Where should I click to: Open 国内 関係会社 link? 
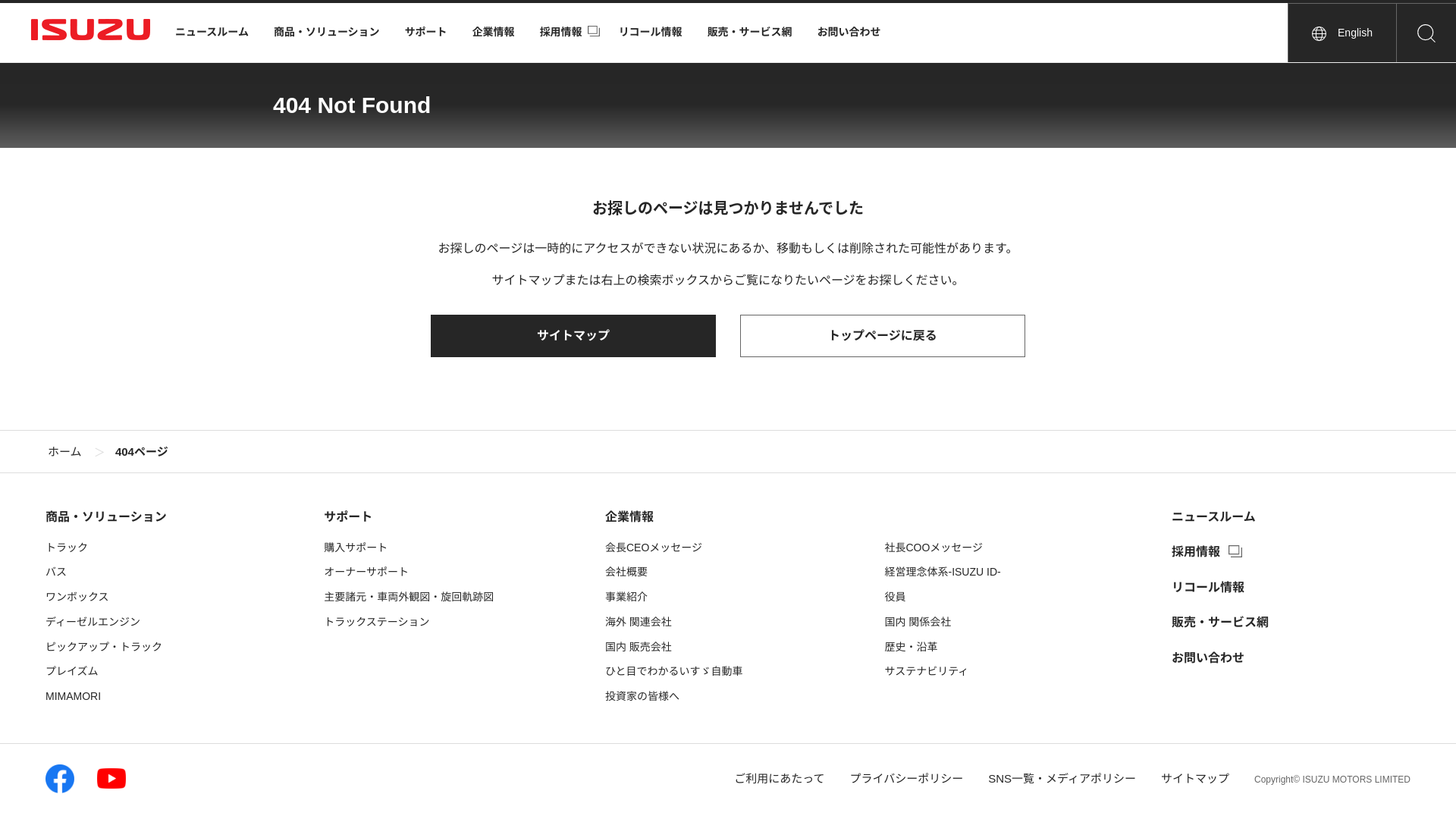[918, 622]
